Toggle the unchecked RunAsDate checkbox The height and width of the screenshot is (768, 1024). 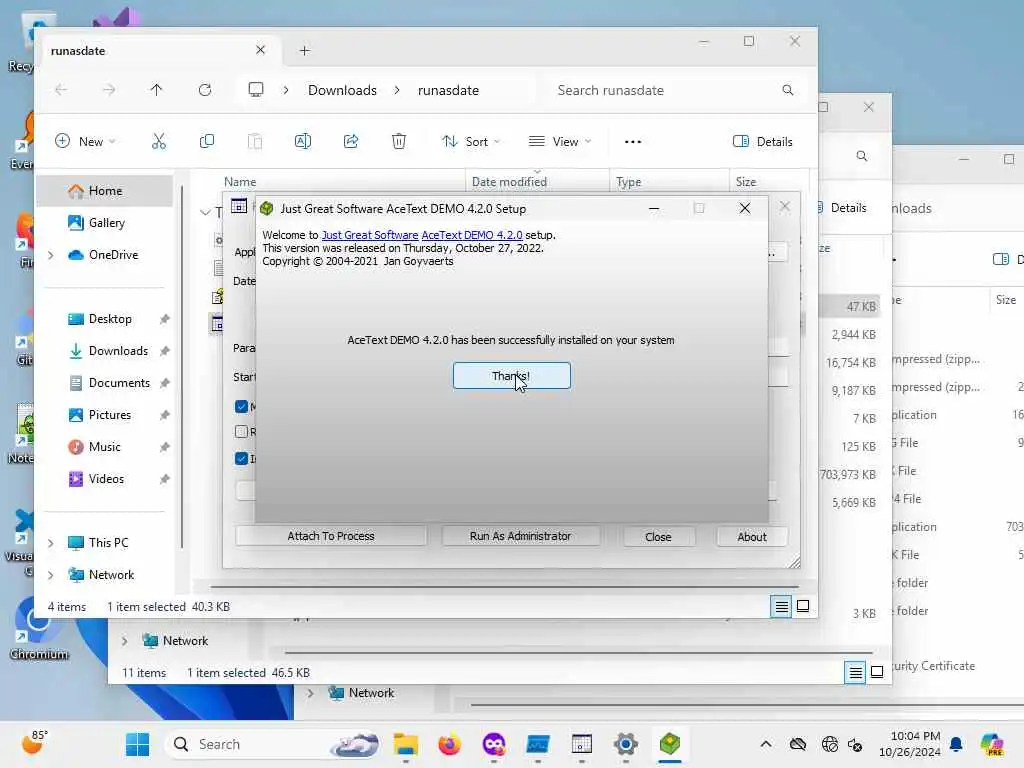(241, 432)
